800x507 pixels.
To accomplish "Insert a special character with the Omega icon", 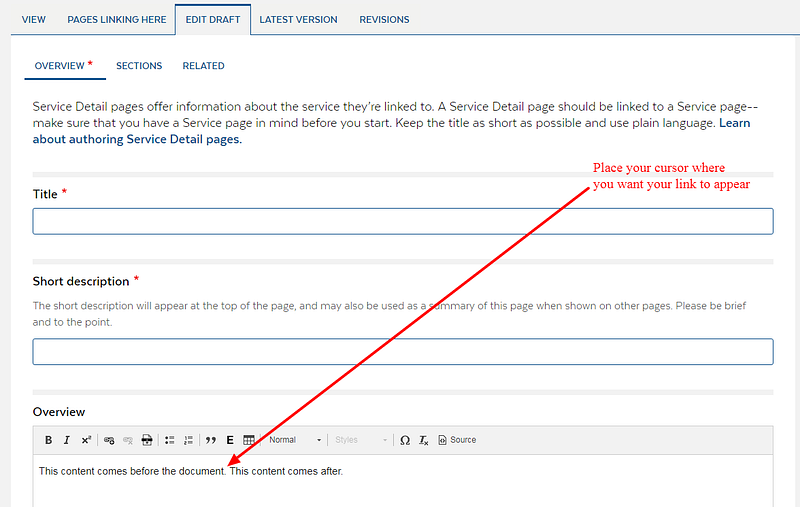I will point(405,440).
